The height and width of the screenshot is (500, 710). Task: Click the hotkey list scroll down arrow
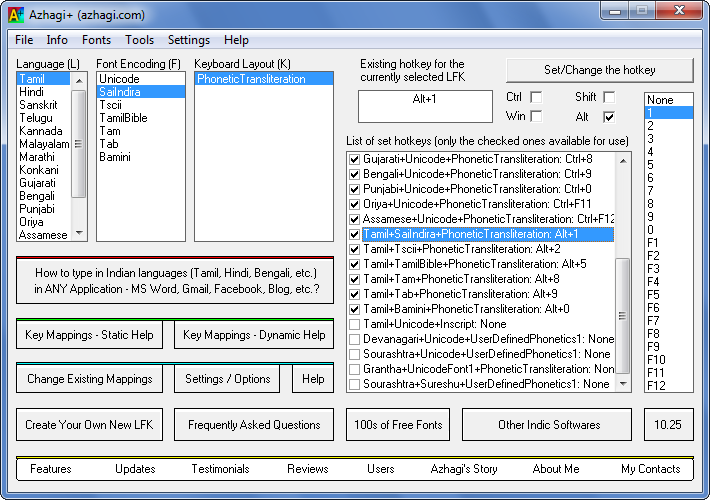(623, 384)
